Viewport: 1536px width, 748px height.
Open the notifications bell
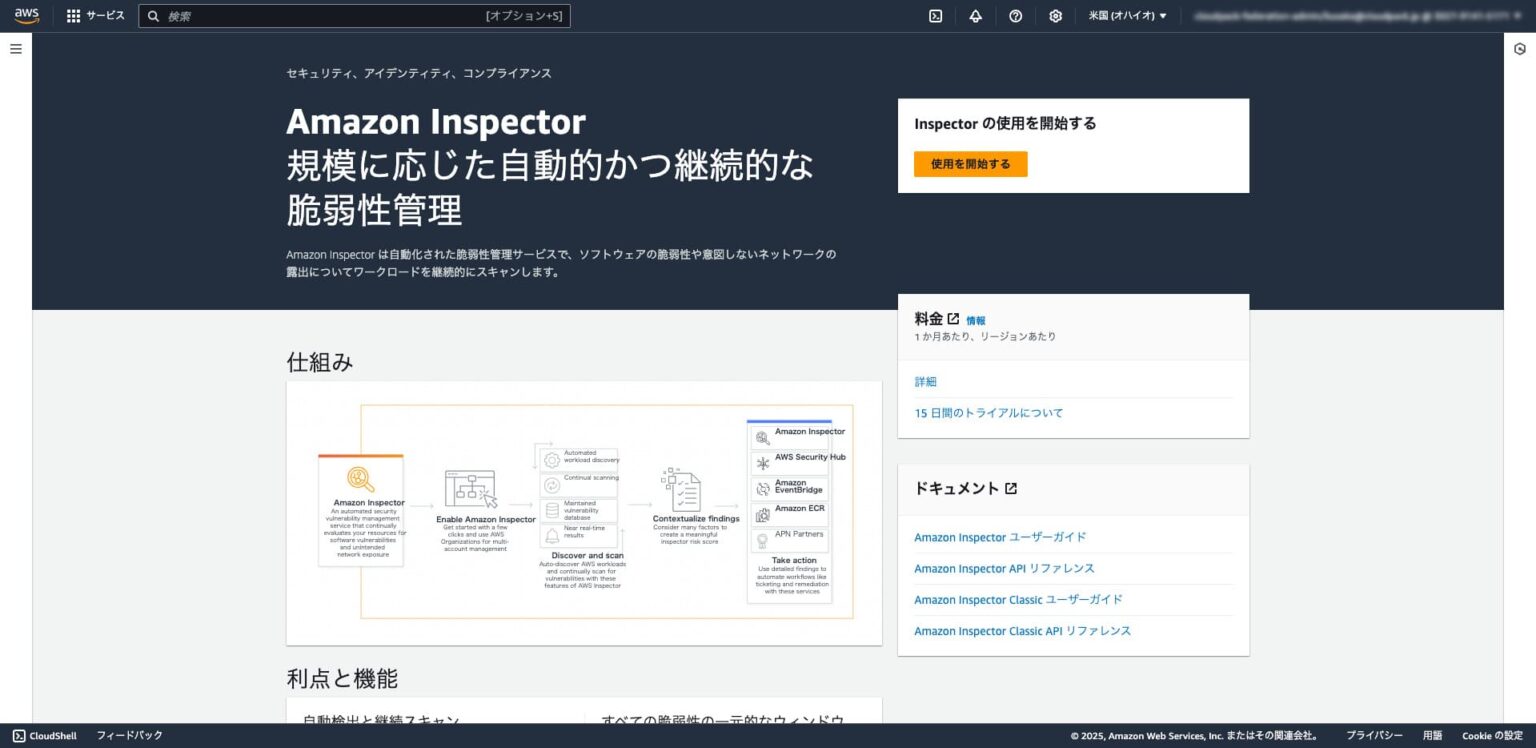(x=975, y=16)
